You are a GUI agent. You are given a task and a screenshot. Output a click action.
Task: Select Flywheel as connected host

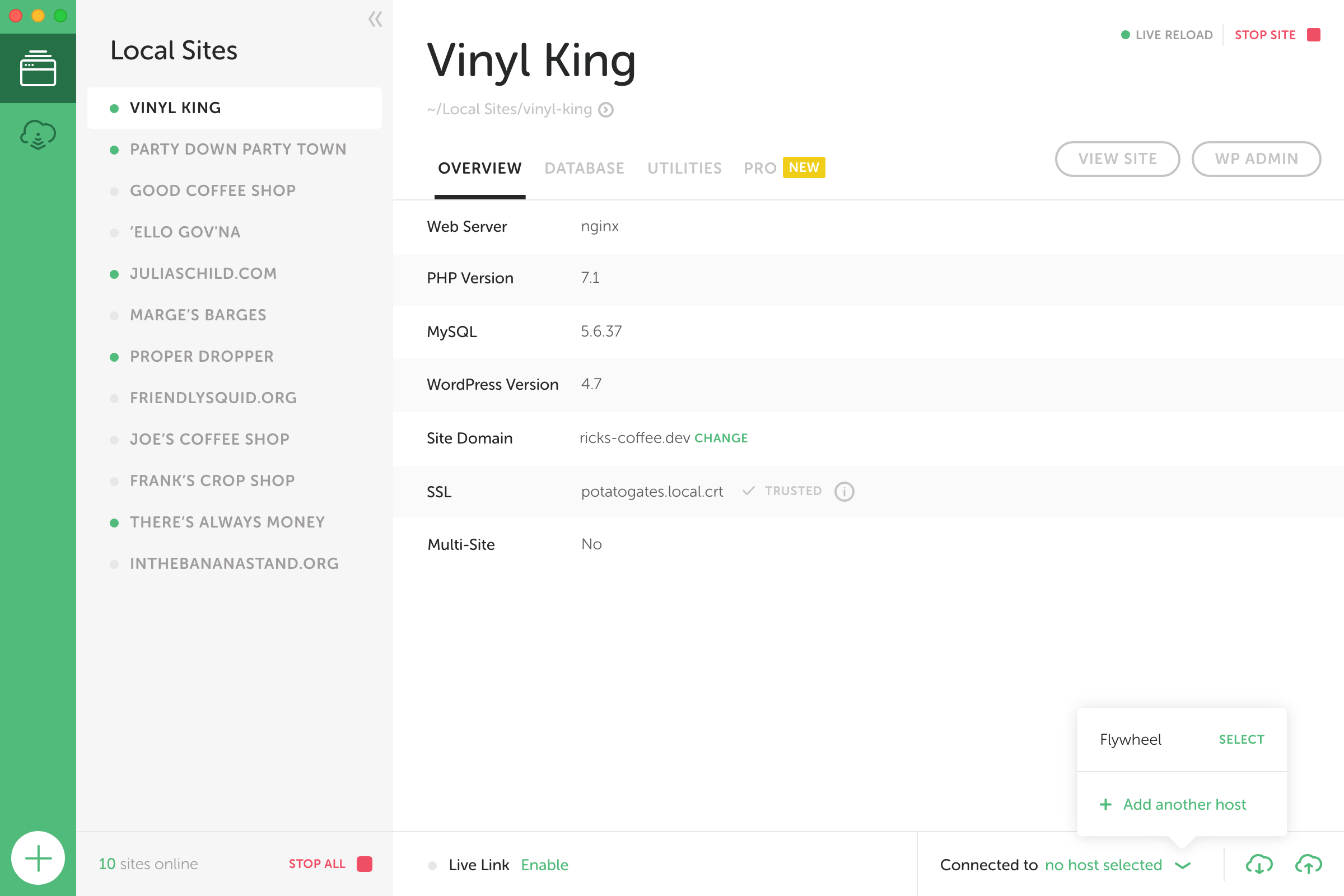pyautogui.click(x=1241, y=739)
